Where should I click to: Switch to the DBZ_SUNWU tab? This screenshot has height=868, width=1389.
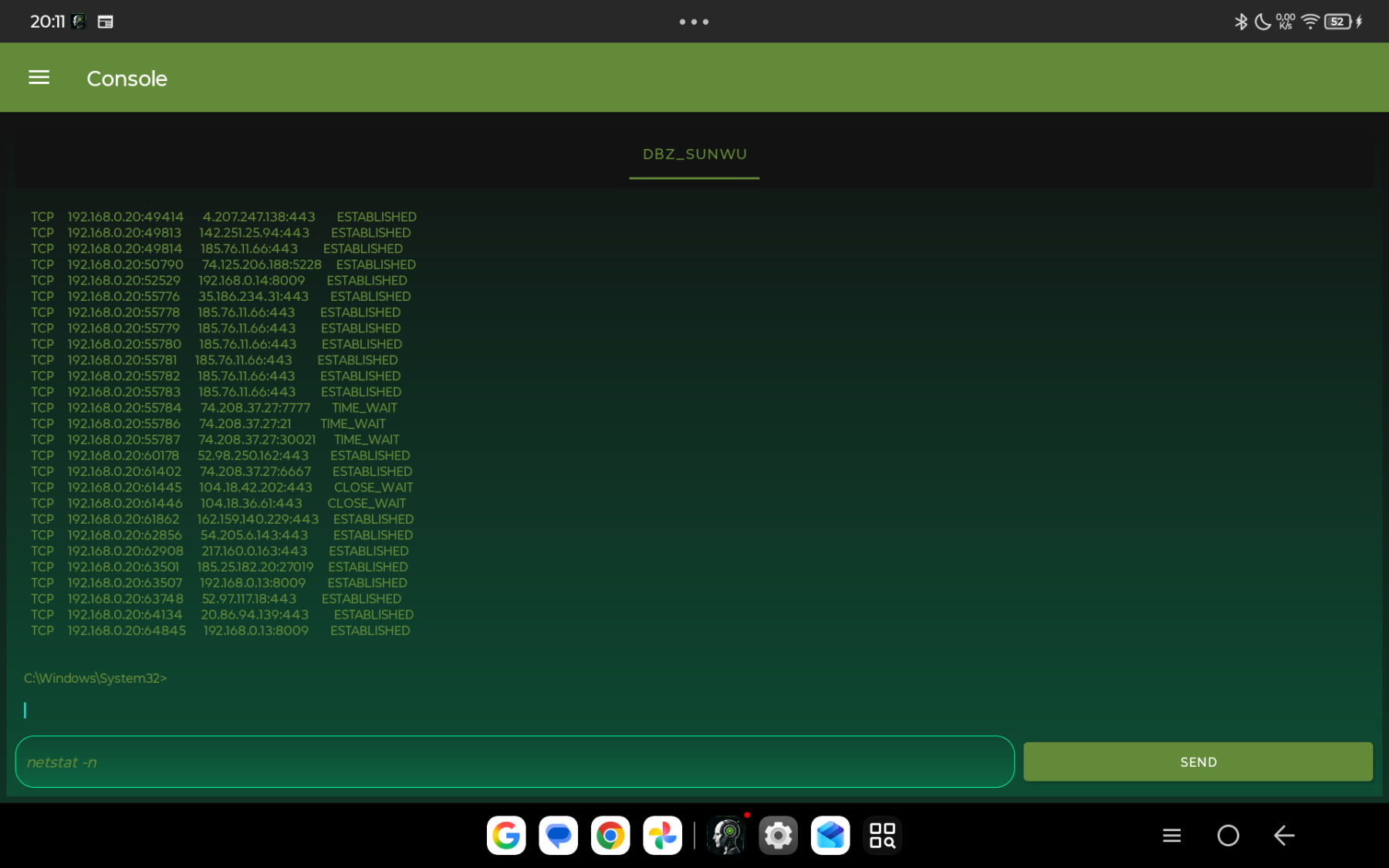694,154
